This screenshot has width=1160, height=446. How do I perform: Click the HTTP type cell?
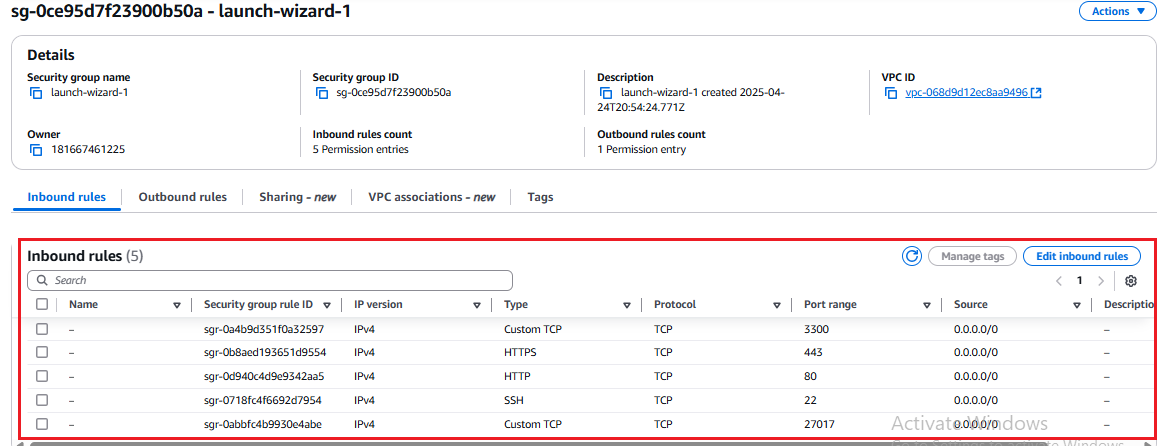point(517,376)
